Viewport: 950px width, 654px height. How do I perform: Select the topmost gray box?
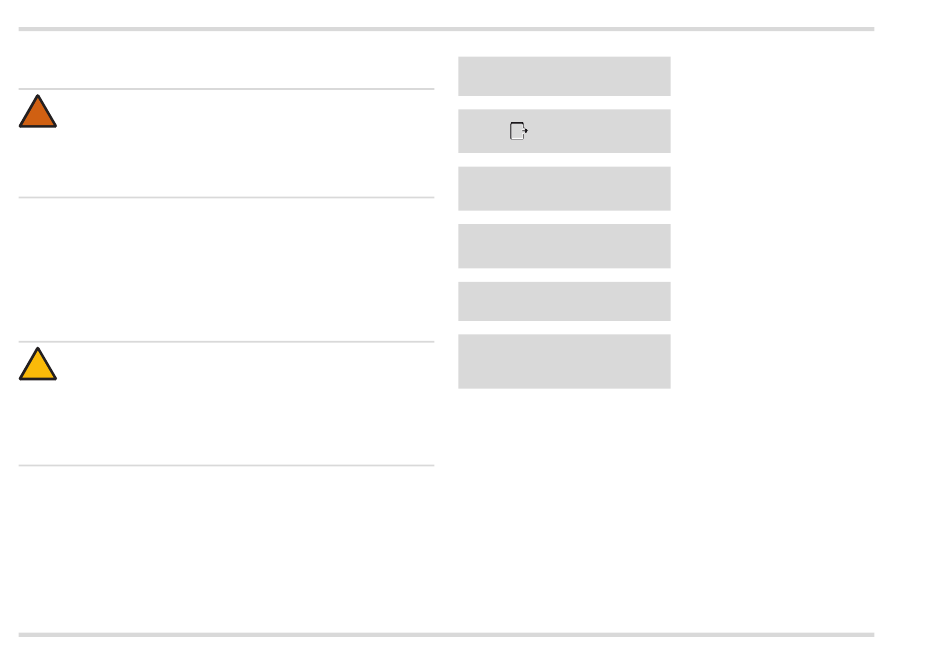564,76
